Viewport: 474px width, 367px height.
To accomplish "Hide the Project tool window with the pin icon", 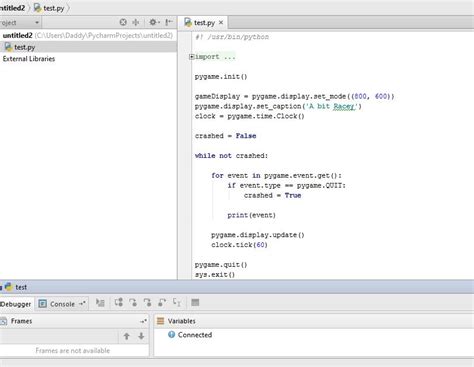I will tap(169, 22).
